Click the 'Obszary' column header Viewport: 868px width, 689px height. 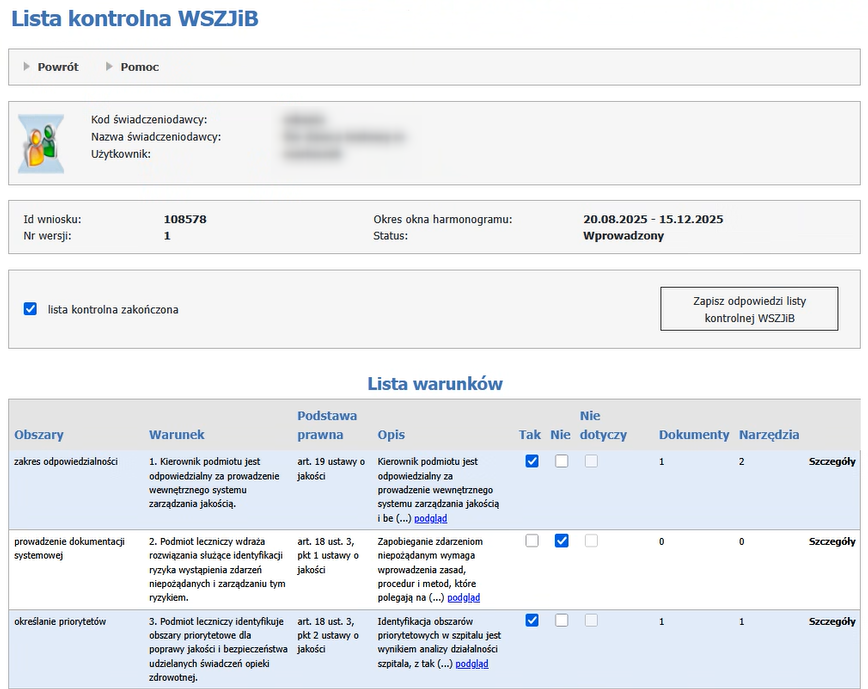(39, 435)
